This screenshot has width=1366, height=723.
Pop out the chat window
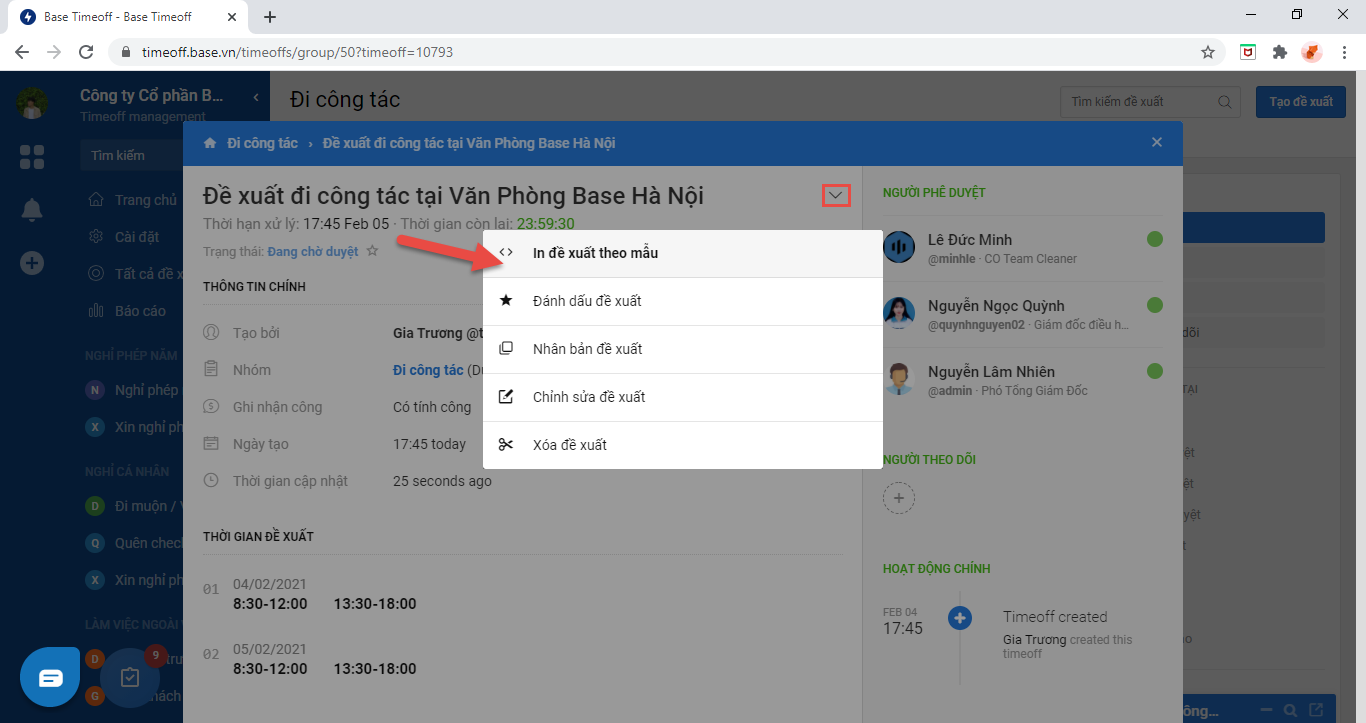(1315, 710)
